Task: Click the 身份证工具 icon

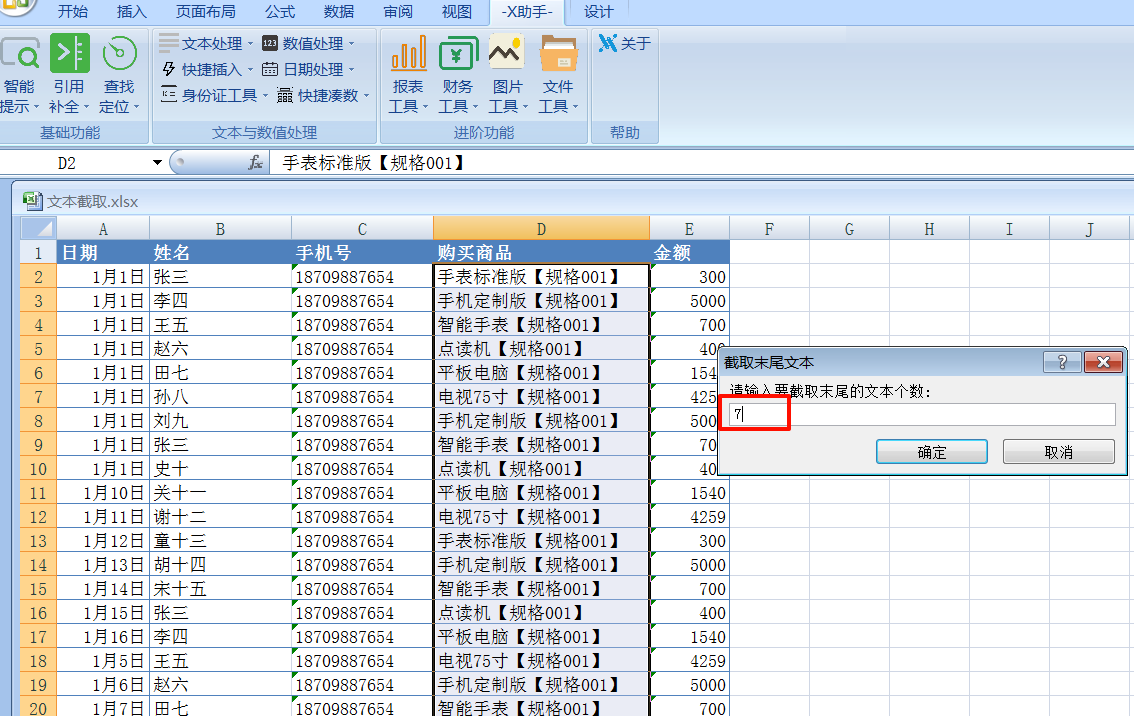Action: coord(169,94)
